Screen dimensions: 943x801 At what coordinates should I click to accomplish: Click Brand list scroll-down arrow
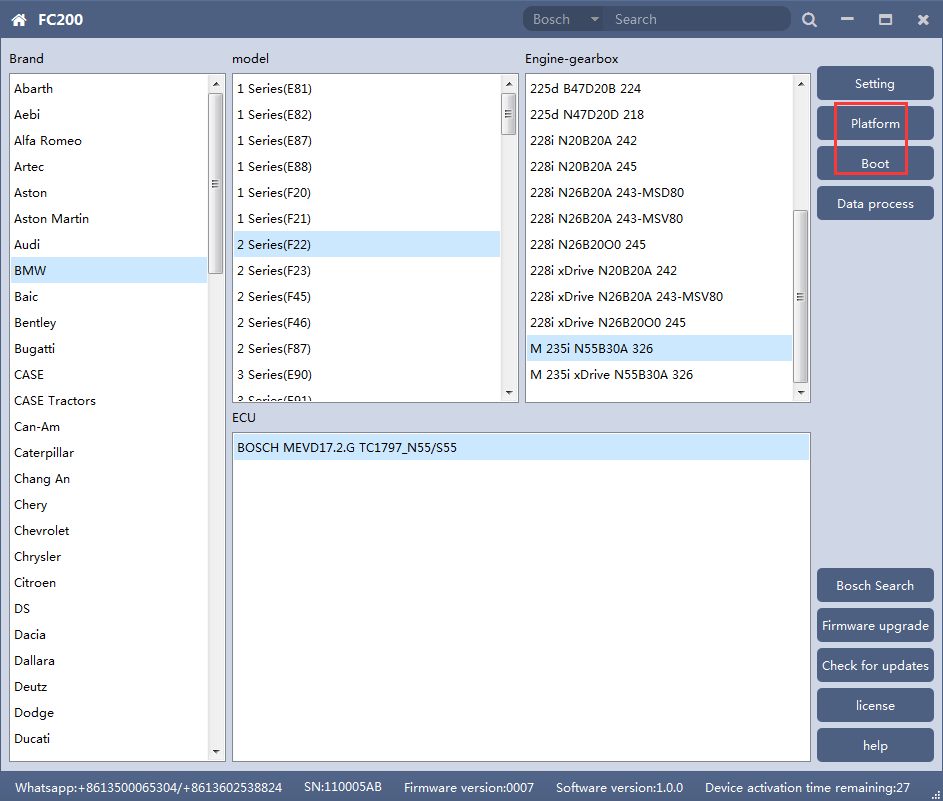point(216,752)
